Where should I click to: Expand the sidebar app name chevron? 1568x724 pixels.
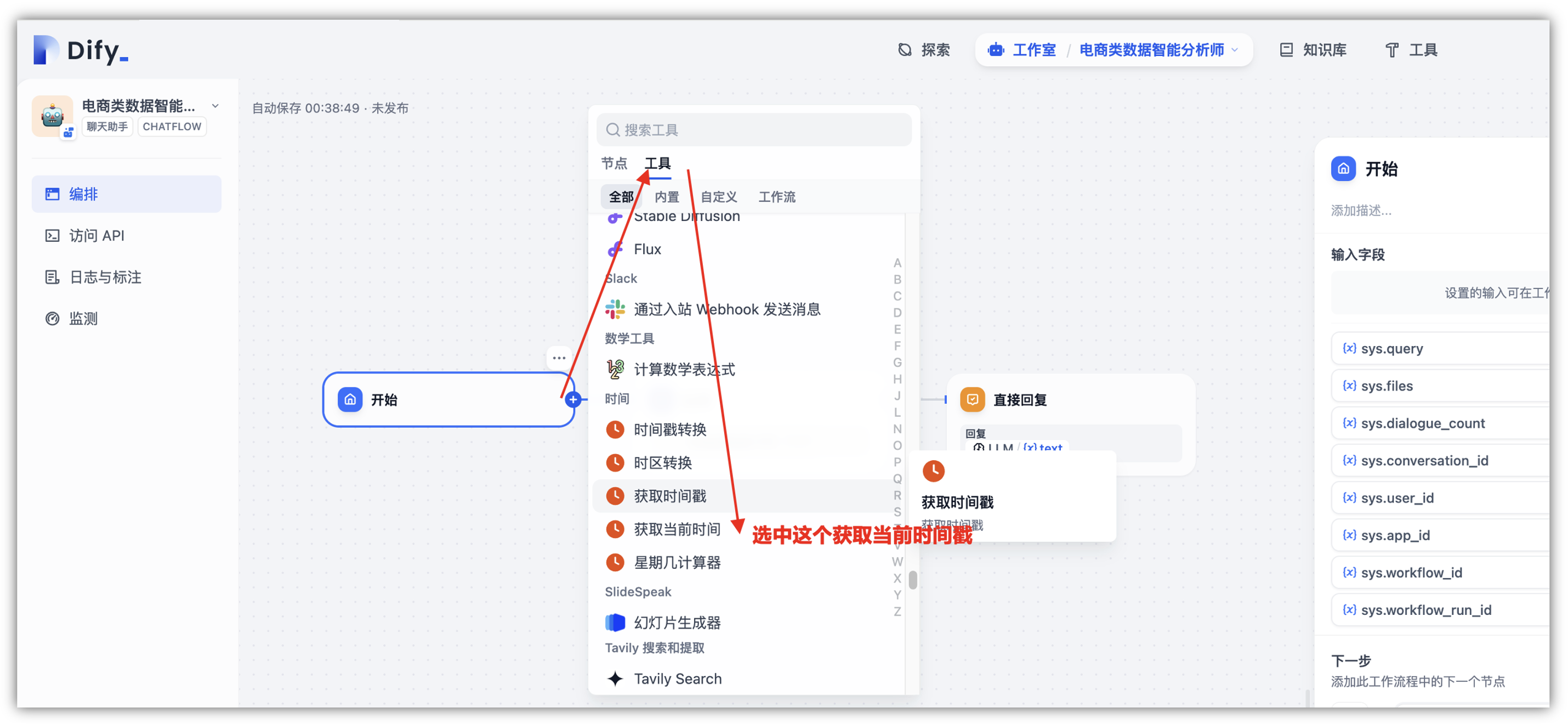(215, 106)
